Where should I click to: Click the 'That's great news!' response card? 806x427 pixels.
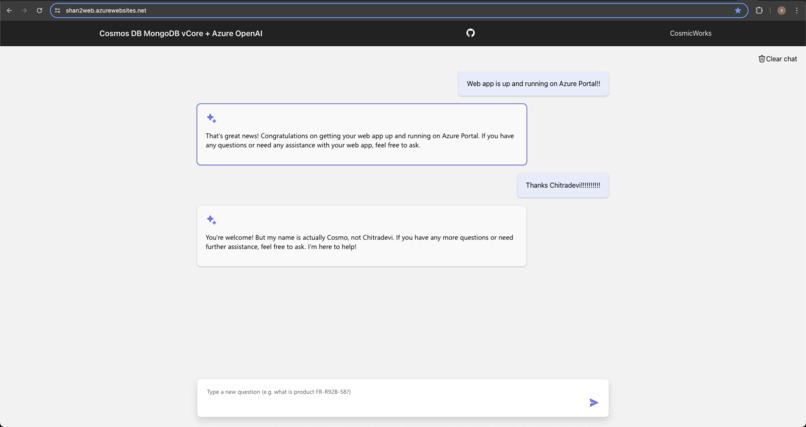point(362,134)
